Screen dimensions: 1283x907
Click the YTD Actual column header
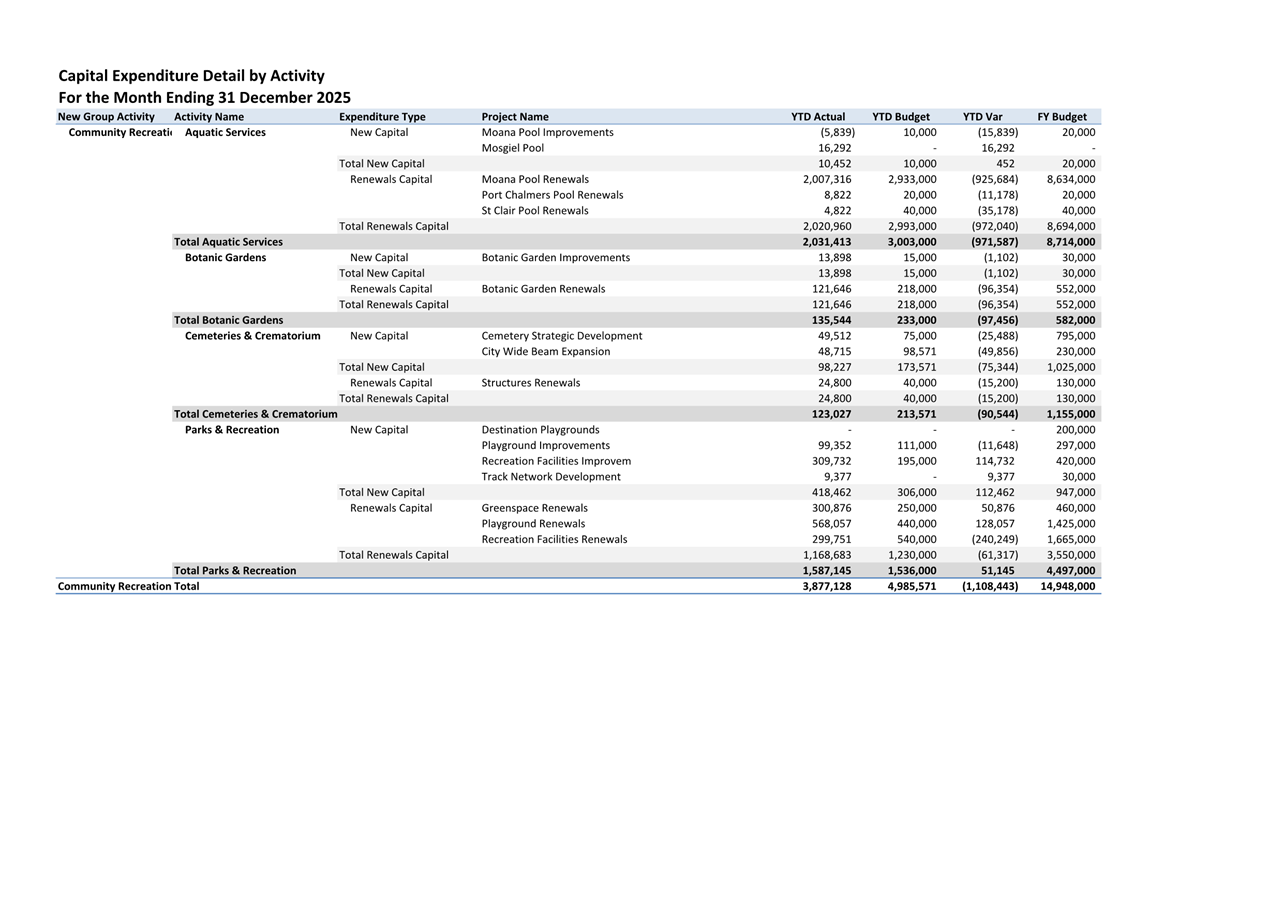click(817, 117)
